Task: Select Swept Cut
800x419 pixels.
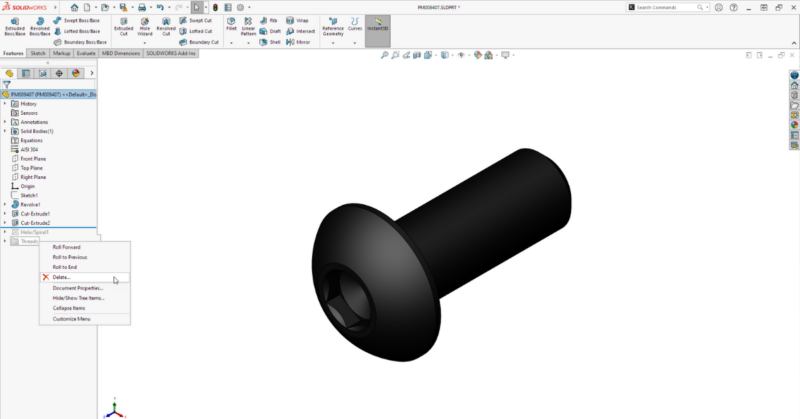Action: coord(195,20)
